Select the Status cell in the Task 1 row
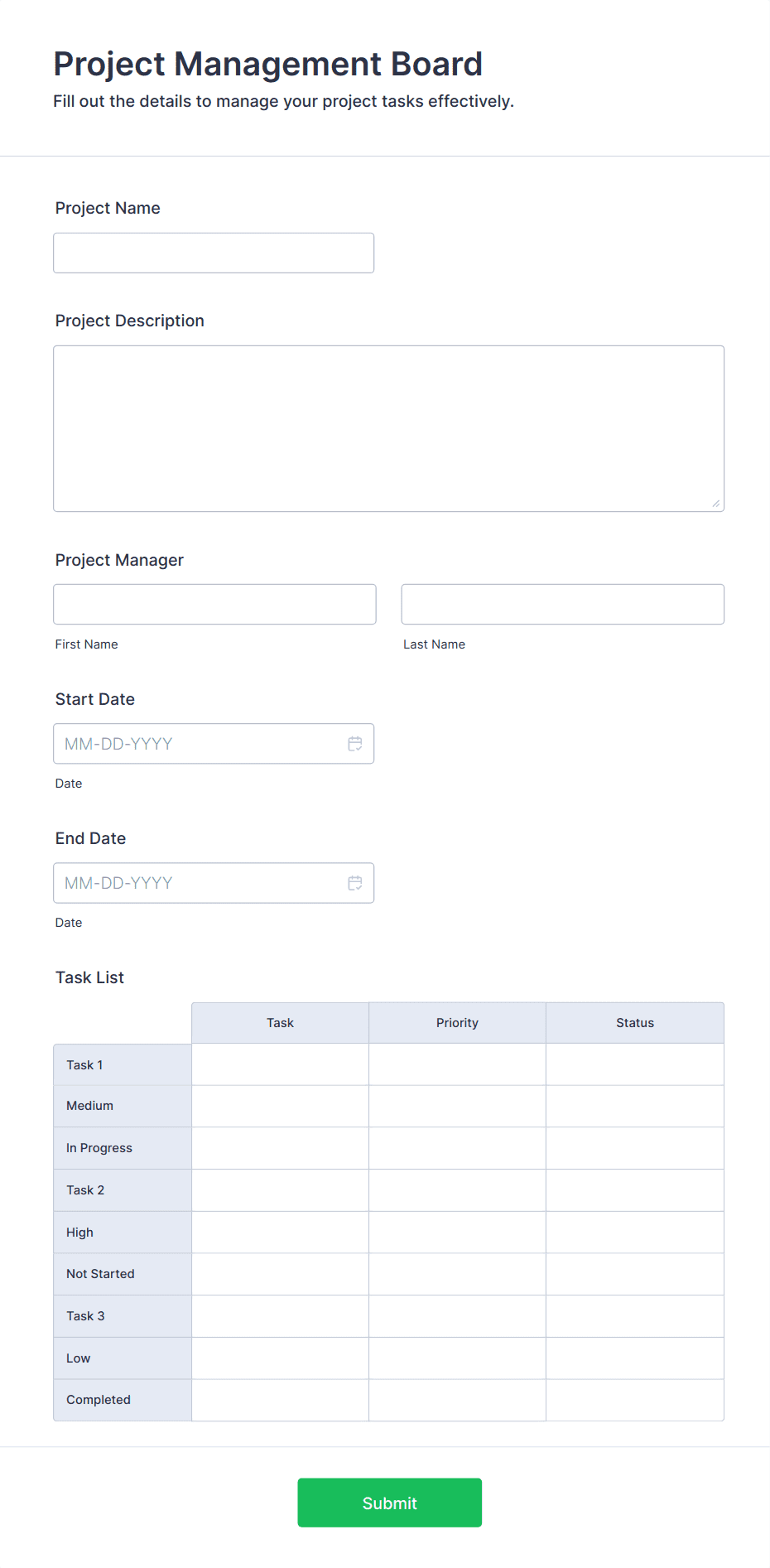 pos(634,1064)
